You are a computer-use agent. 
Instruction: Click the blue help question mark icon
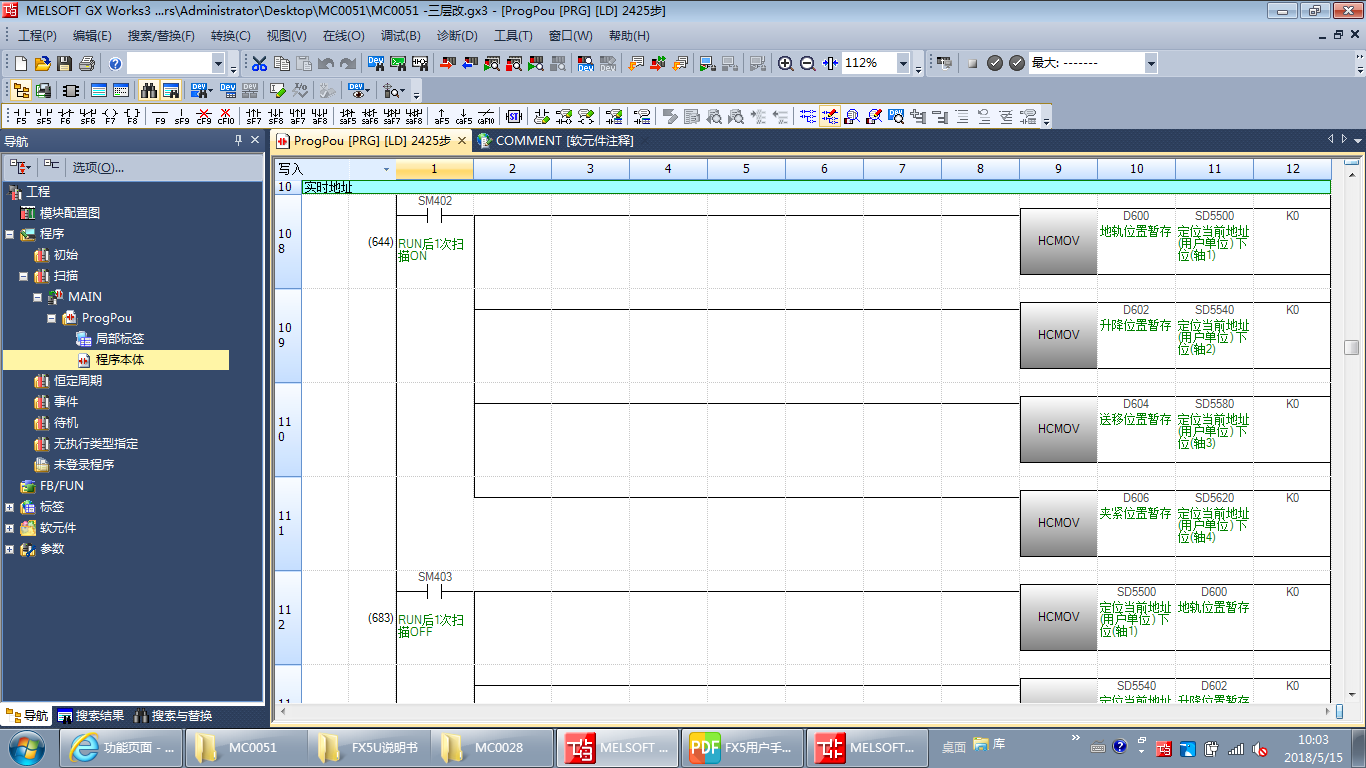pos(115,63)
